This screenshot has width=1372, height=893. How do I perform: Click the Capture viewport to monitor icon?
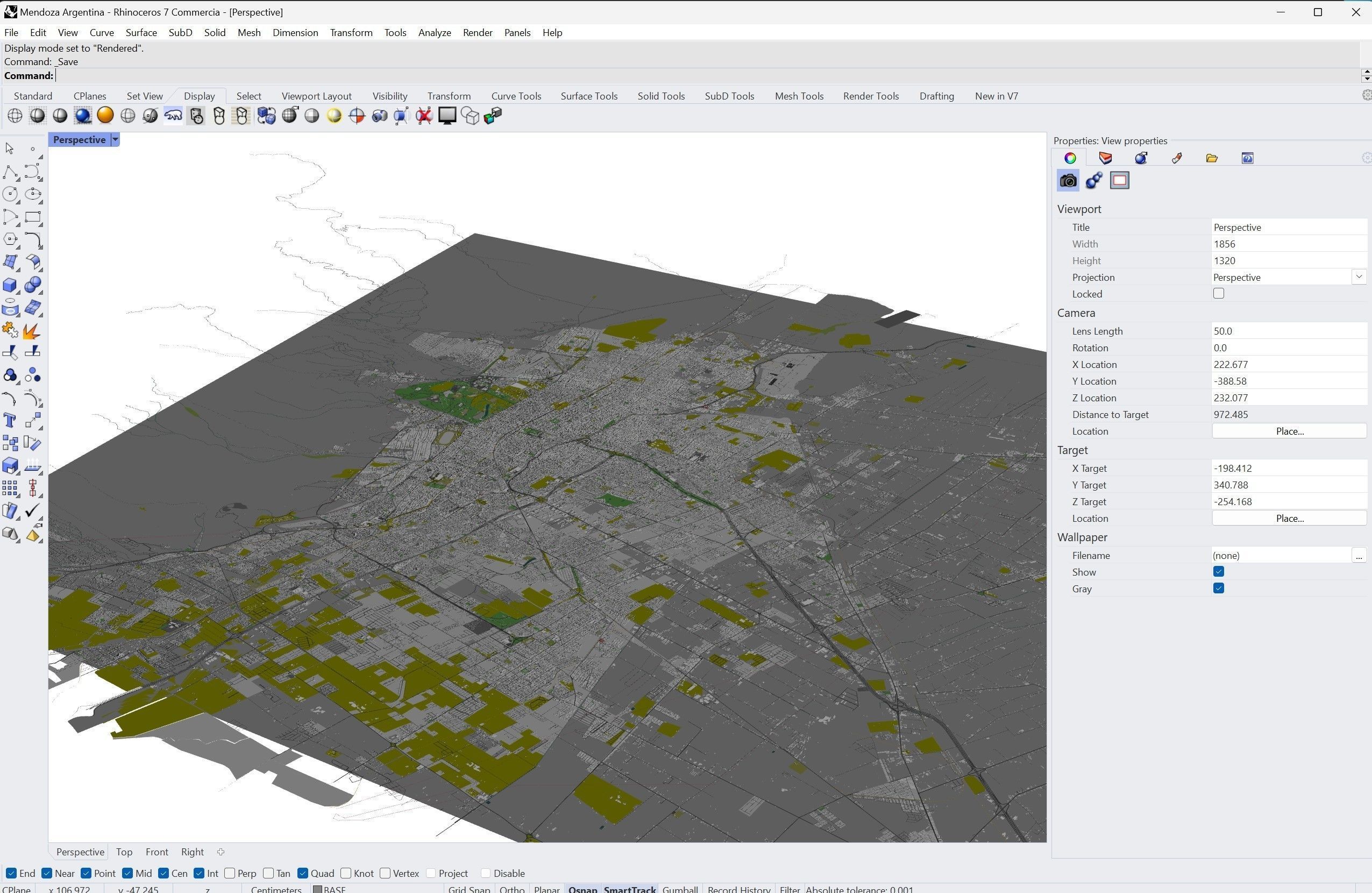pos(447,116)
